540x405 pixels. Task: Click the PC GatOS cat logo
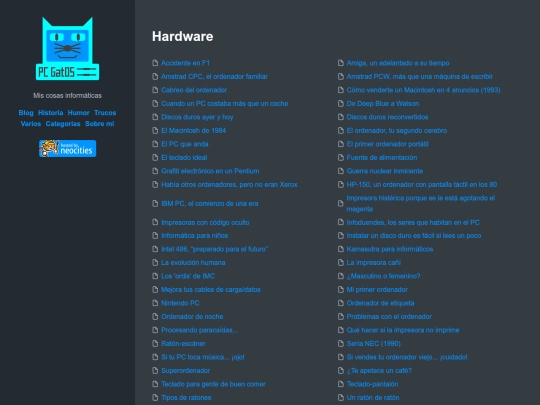(x=68, y=49)
